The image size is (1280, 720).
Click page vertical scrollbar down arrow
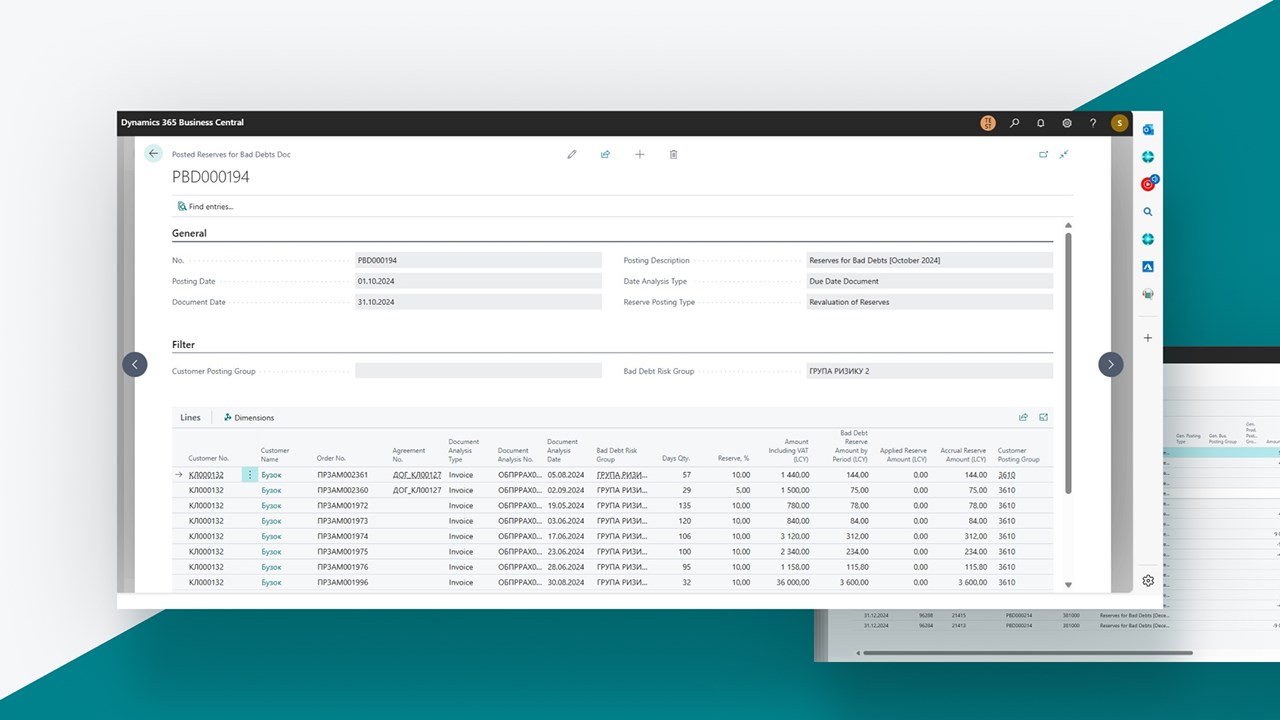coord(1068,585)
